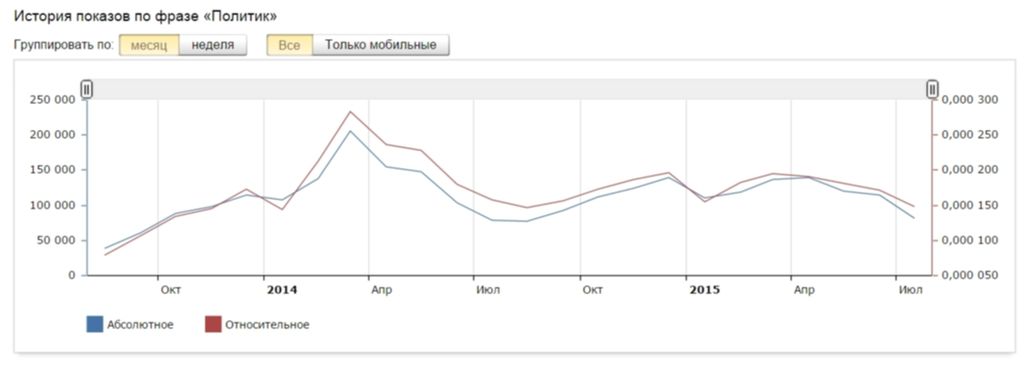Select the Все devices filter
This screenshot has height=365, width=1024.
tap(289, 45)
